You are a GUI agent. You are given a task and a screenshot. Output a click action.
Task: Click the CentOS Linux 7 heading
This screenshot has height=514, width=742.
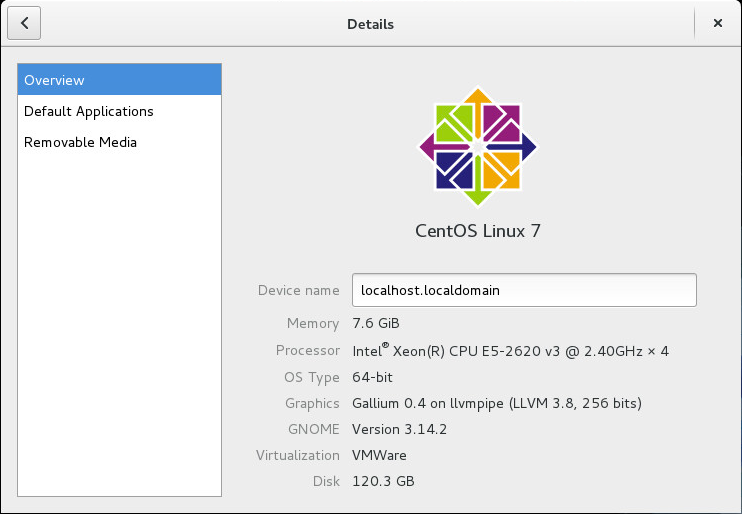tap(478, 231)
